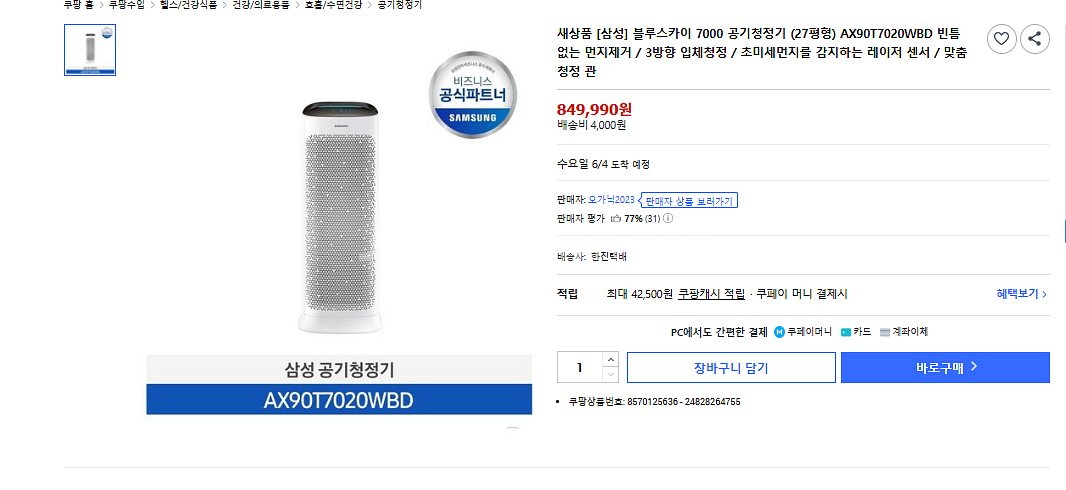Open seller 오가닉2023 link
Viewport: 1066px width, 490px height.
pyautogui.click(x=611, y=200)
